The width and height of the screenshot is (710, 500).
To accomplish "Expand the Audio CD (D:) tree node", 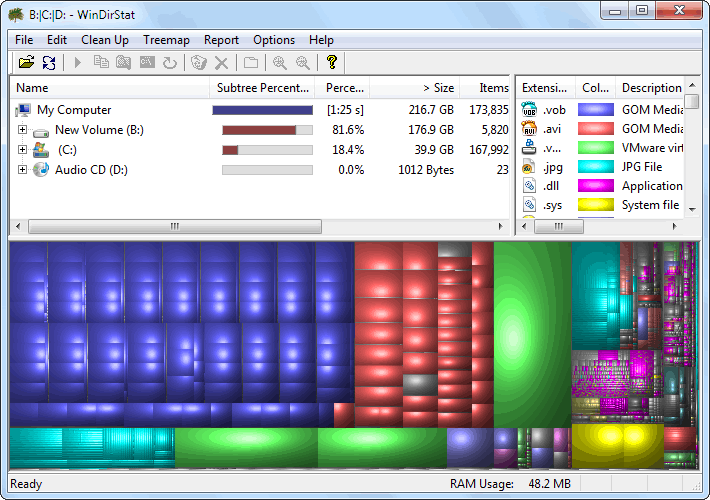I will coord(22,170).
